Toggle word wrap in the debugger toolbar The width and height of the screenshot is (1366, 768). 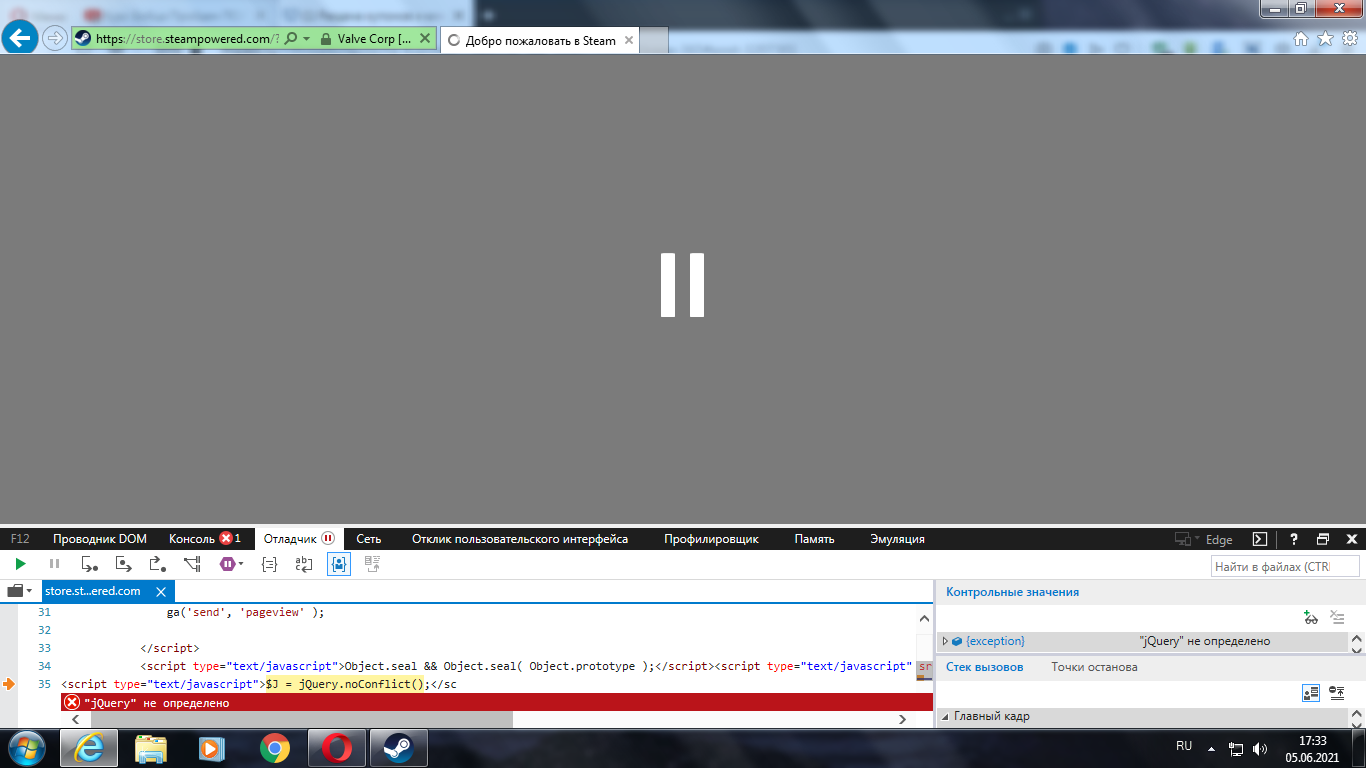304,564
